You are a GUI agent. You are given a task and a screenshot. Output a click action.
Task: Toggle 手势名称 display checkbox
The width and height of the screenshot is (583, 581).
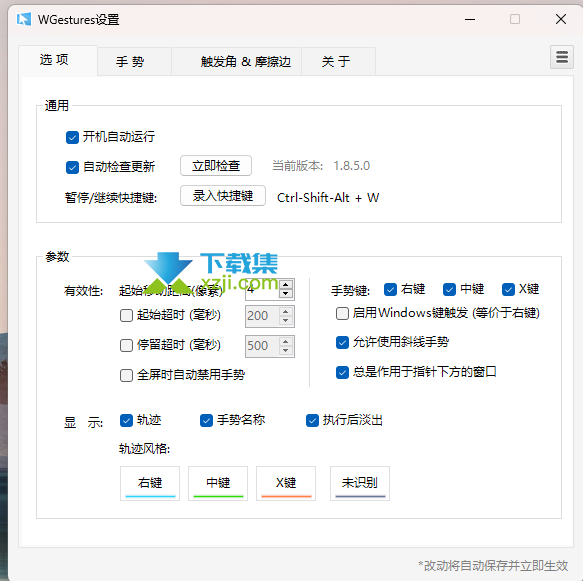point(206,420)
